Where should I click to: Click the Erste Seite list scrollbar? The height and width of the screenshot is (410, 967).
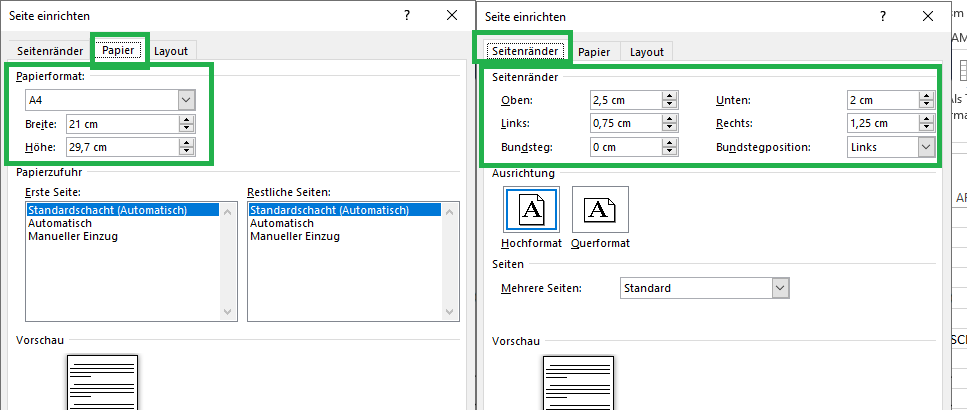click(x=227, y=260)
